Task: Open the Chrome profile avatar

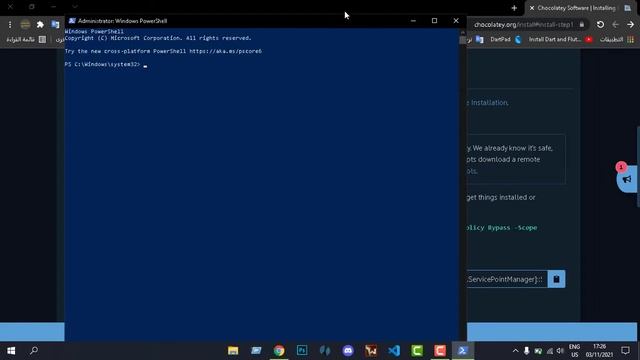Action: coord(25,24)
